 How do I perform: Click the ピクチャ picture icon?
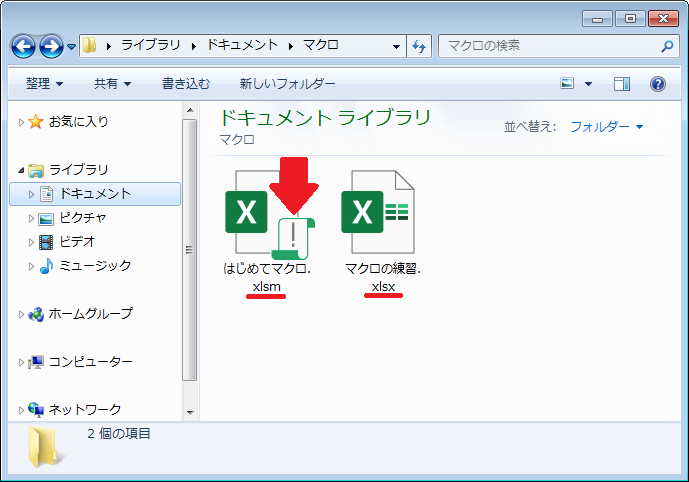coord(46,218)
